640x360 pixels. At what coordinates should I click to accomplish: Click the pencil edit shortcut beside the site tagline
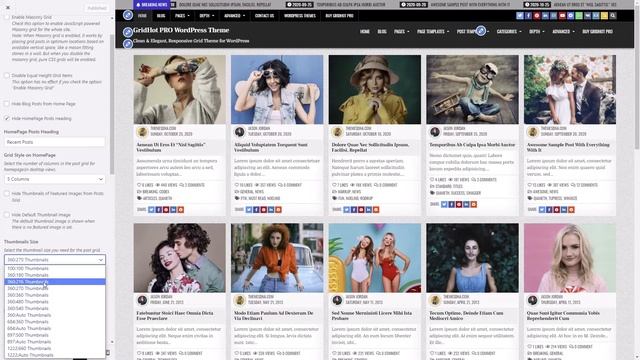(128, 43)
